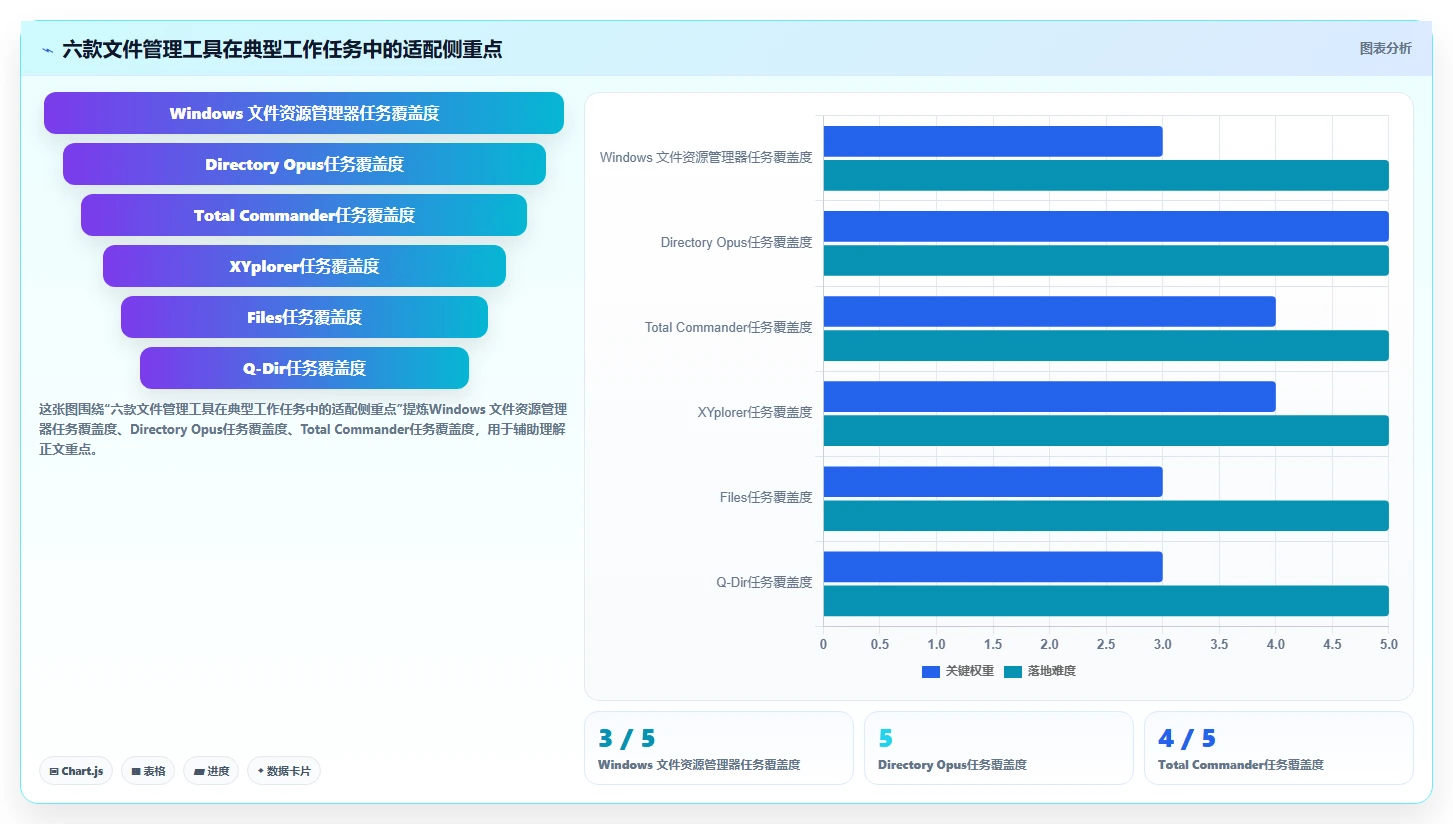Click the blue 关键权重 bar for XYplorer
The width and height of the screenshot is (1453, 824).
coord(1049,396)
